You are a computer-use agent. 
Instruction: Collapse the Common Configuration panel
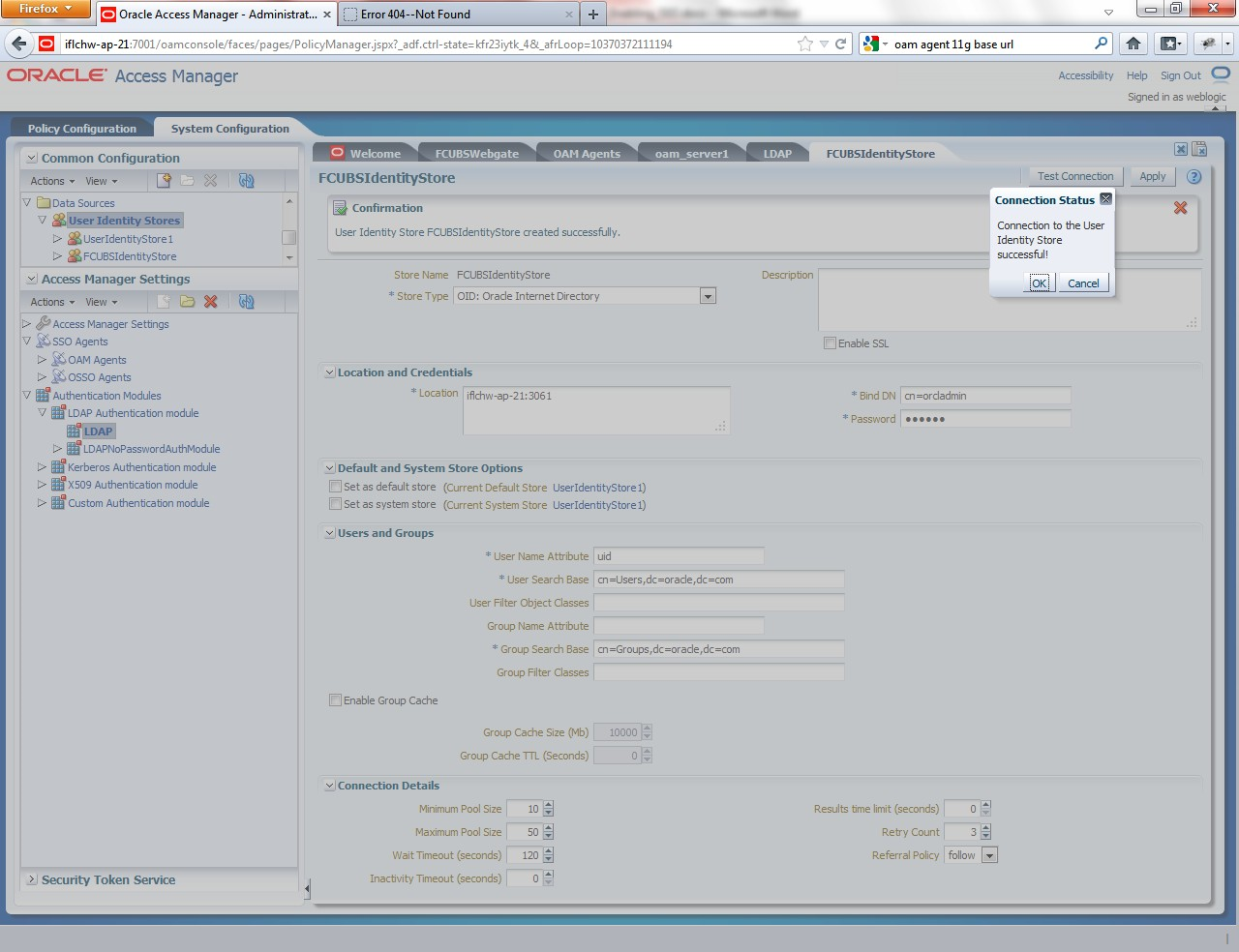pos(32,158)
